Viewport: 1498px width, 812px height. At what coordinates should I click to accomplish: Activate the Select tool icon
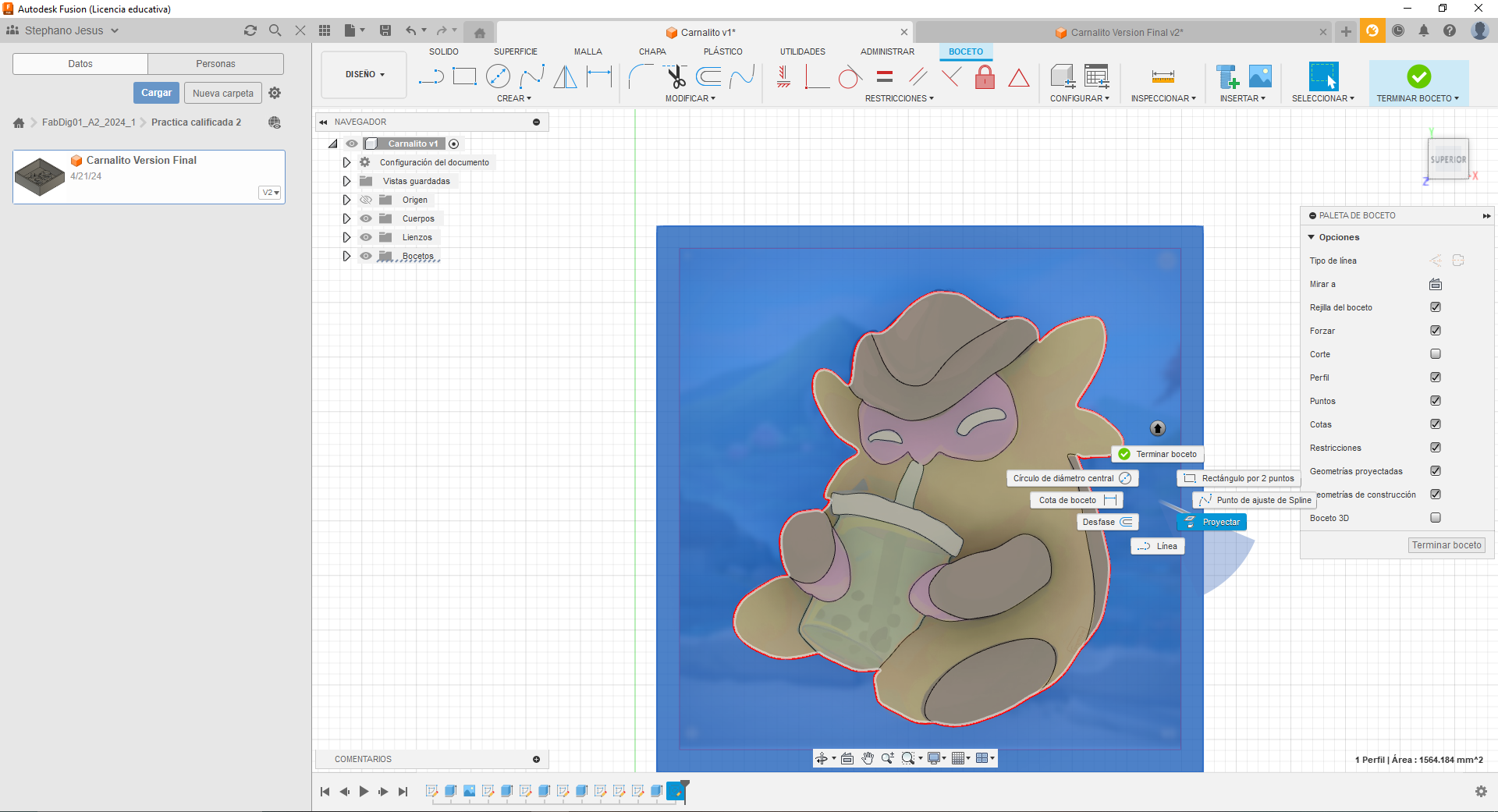pos(1323,76)
